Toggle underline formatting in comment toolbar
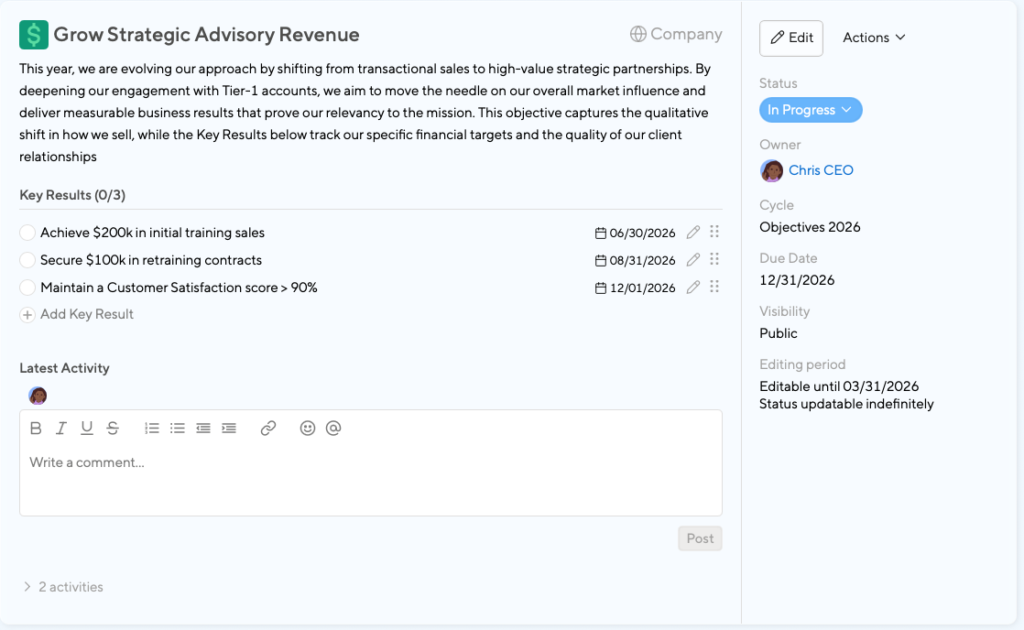 click(x=87, y=428)
